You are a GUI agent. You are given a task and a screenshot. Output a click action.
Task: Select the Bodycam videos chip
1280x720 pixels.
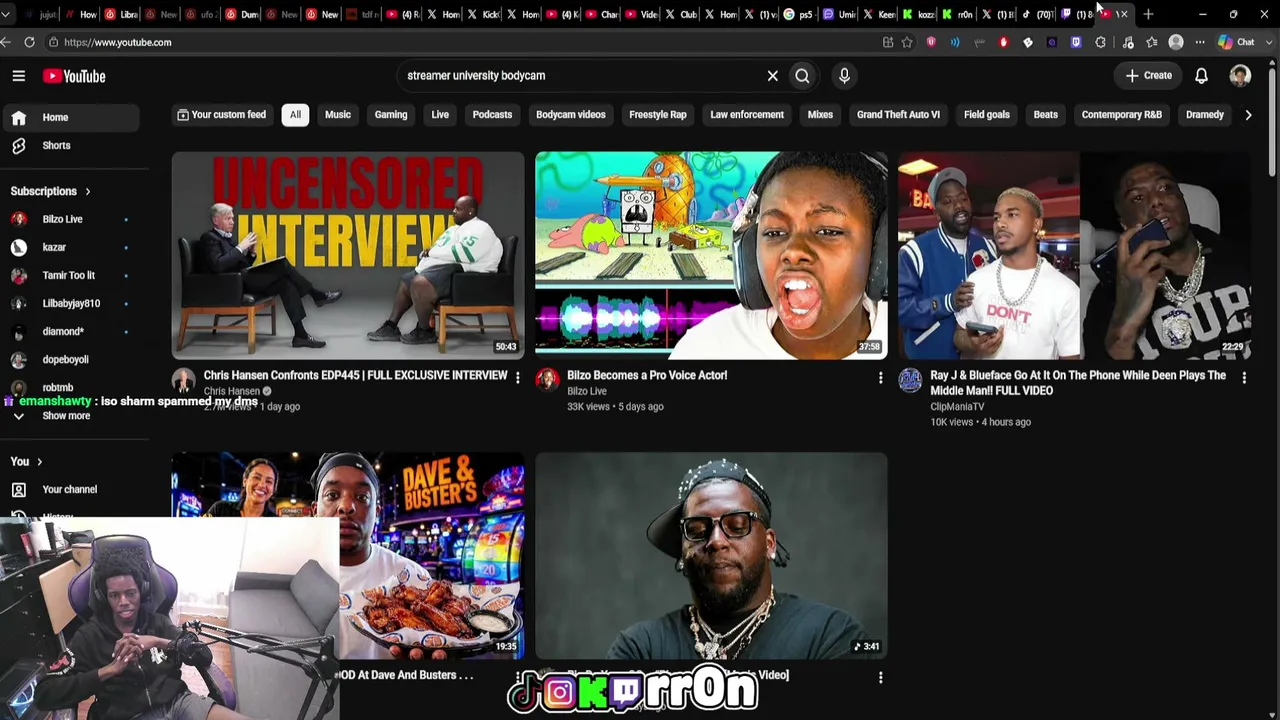[571, 115]
